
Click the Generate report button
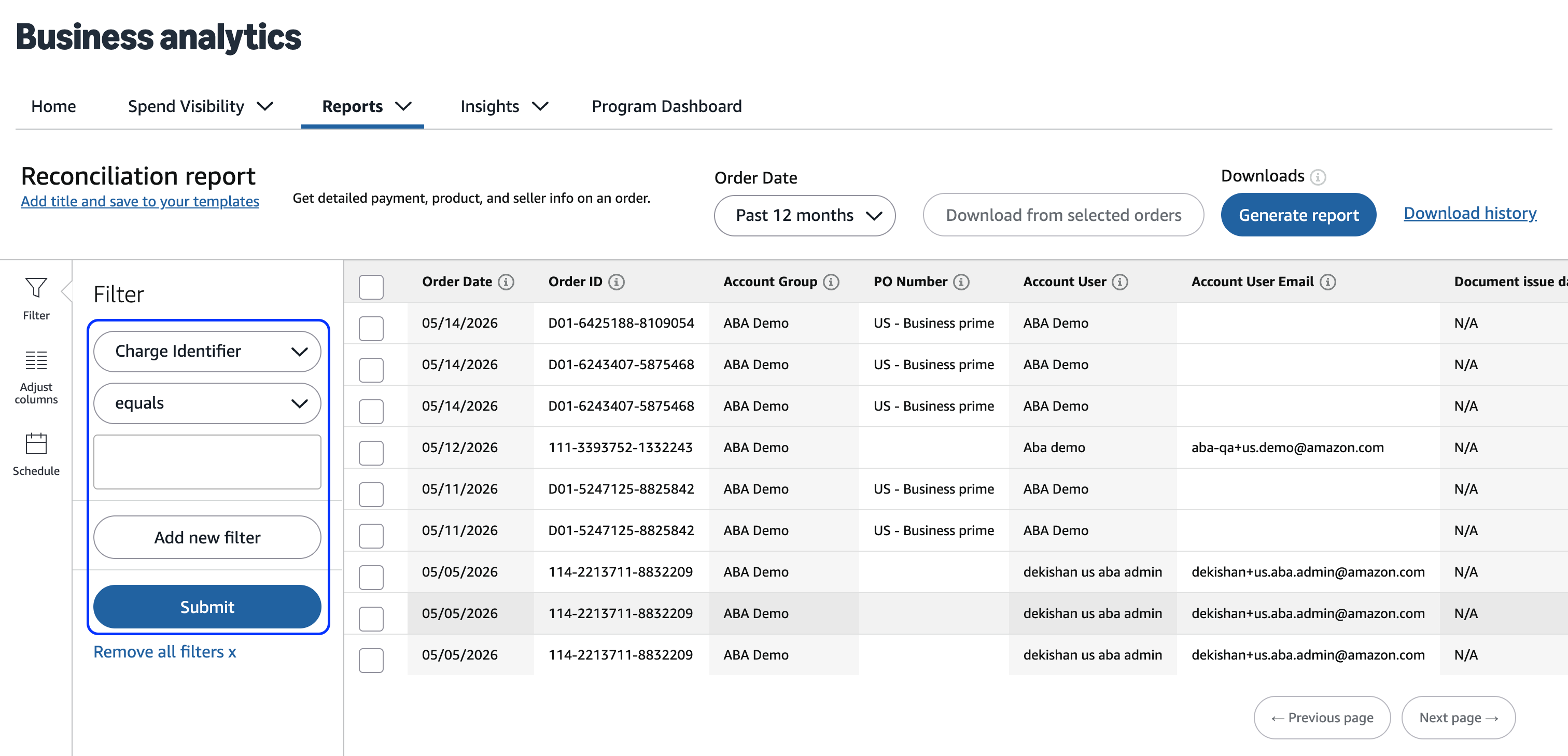coord(1298,215)
